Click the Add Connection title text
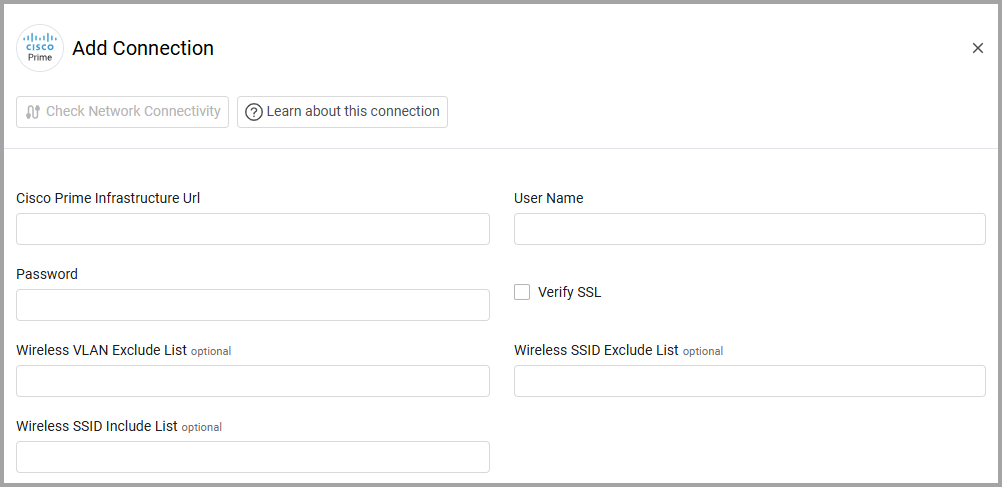The image size is (1002, 487). (x=143, y=48)
